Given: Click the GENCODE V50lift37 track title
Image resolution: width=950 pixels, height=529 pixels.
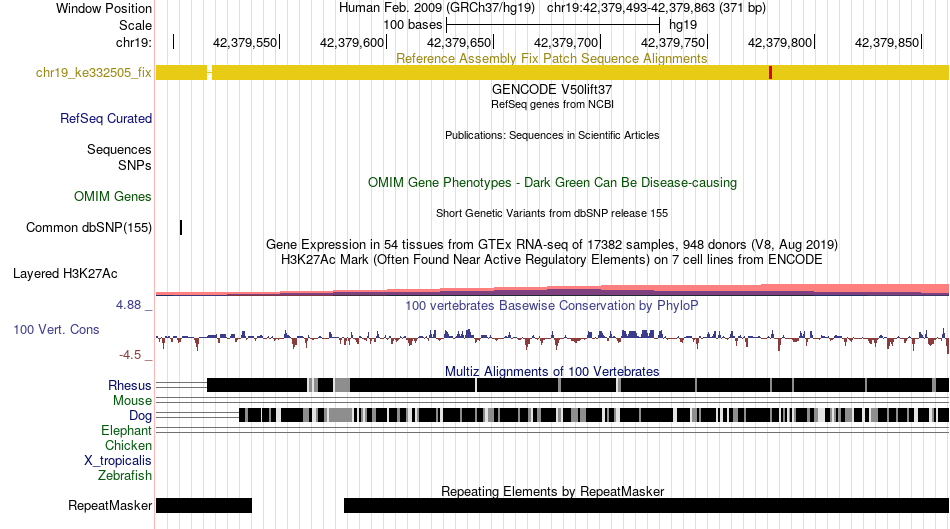Looking at the screenshot, I should (x=552, y=89).
